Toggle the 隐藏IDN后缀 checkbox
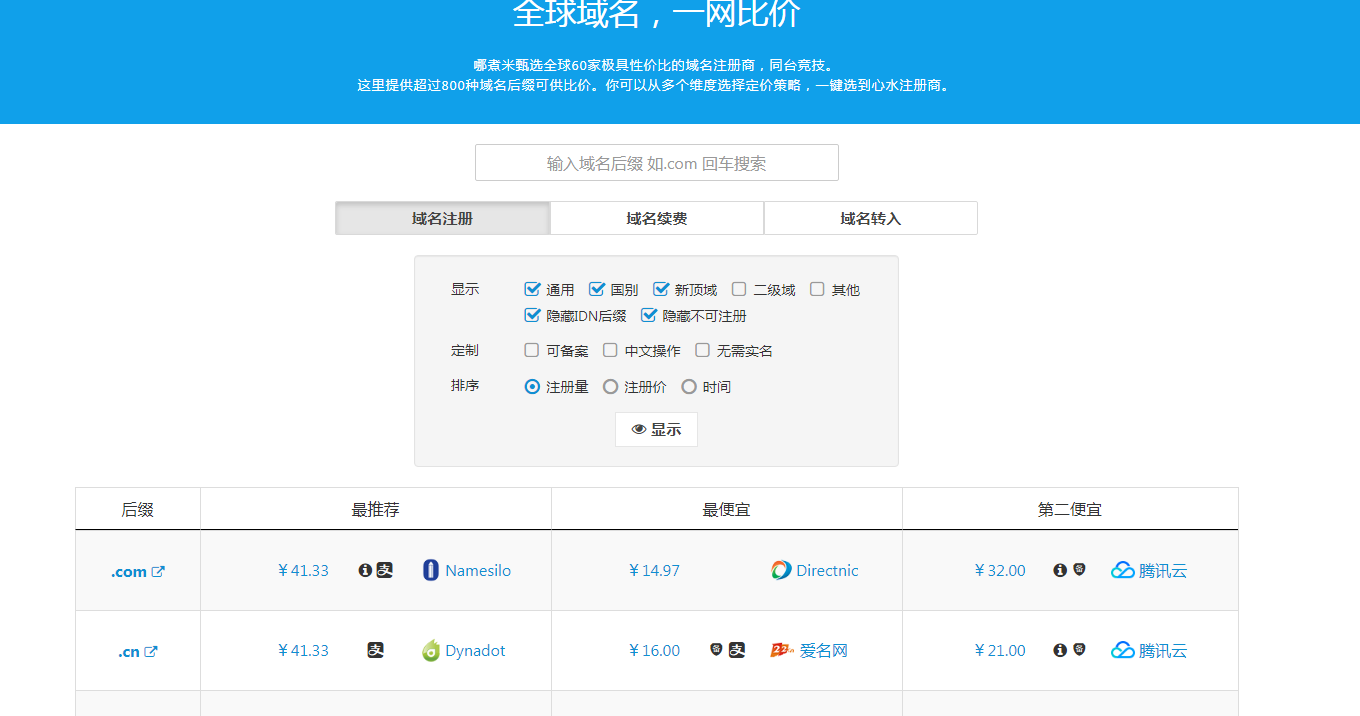 533,315
